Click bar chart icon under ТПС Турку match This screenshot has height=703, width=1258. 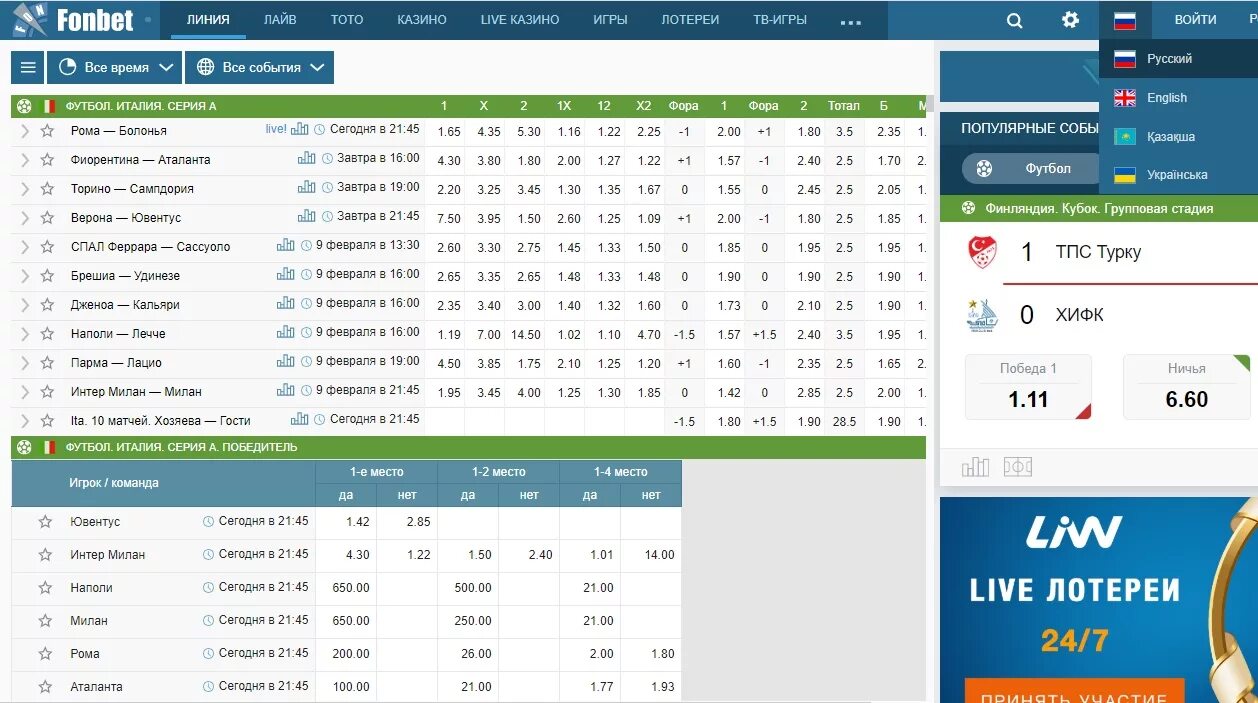976,466
